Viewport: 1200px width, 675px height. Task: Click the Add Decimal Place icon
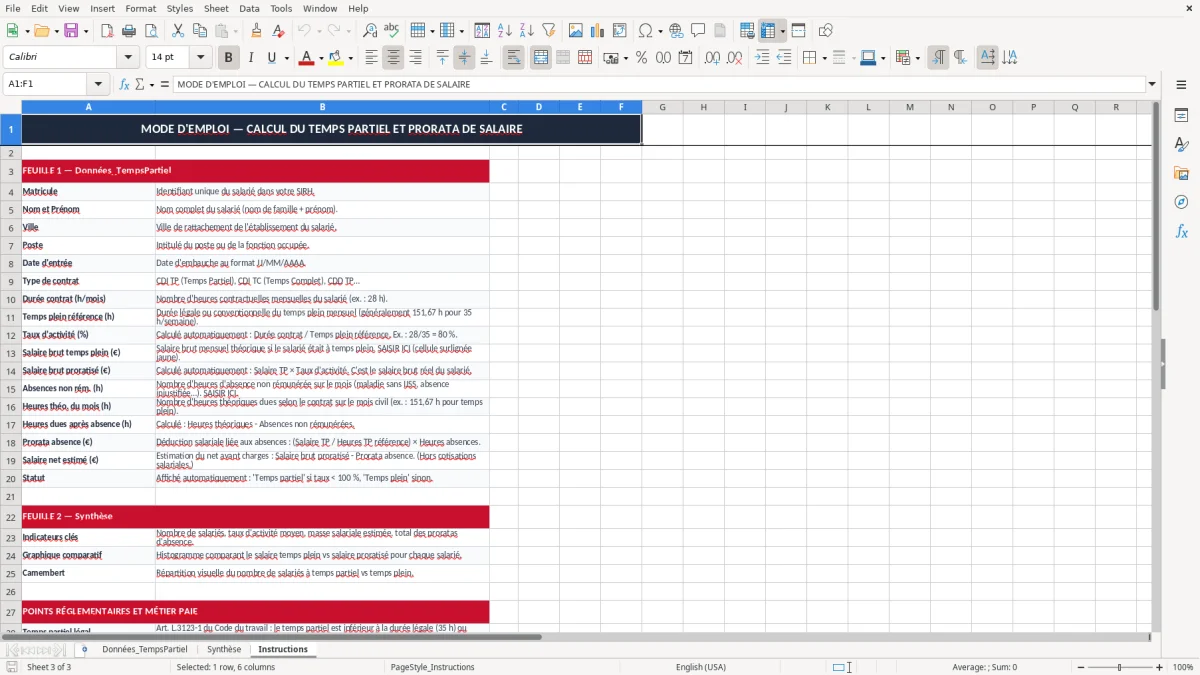tap(711, 57)
